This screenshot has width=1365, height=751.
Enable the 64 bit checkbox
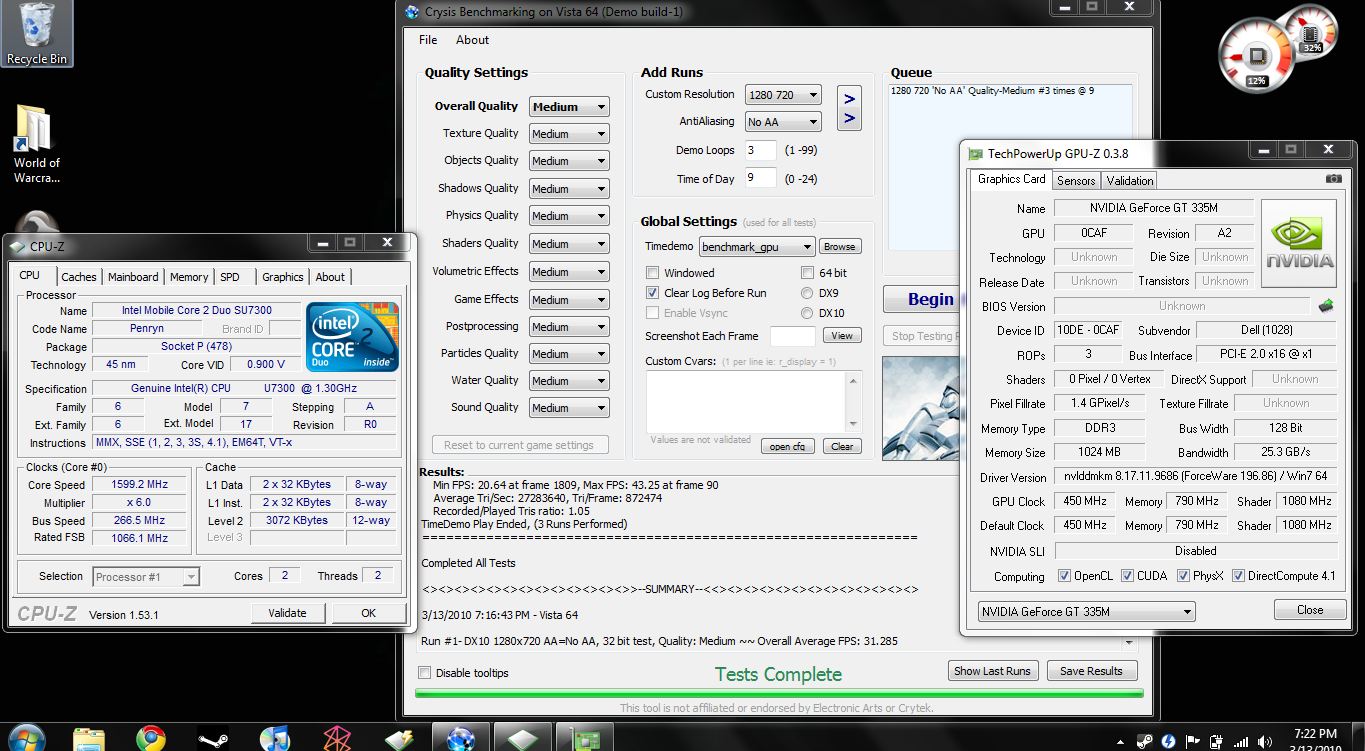point(807,273)
